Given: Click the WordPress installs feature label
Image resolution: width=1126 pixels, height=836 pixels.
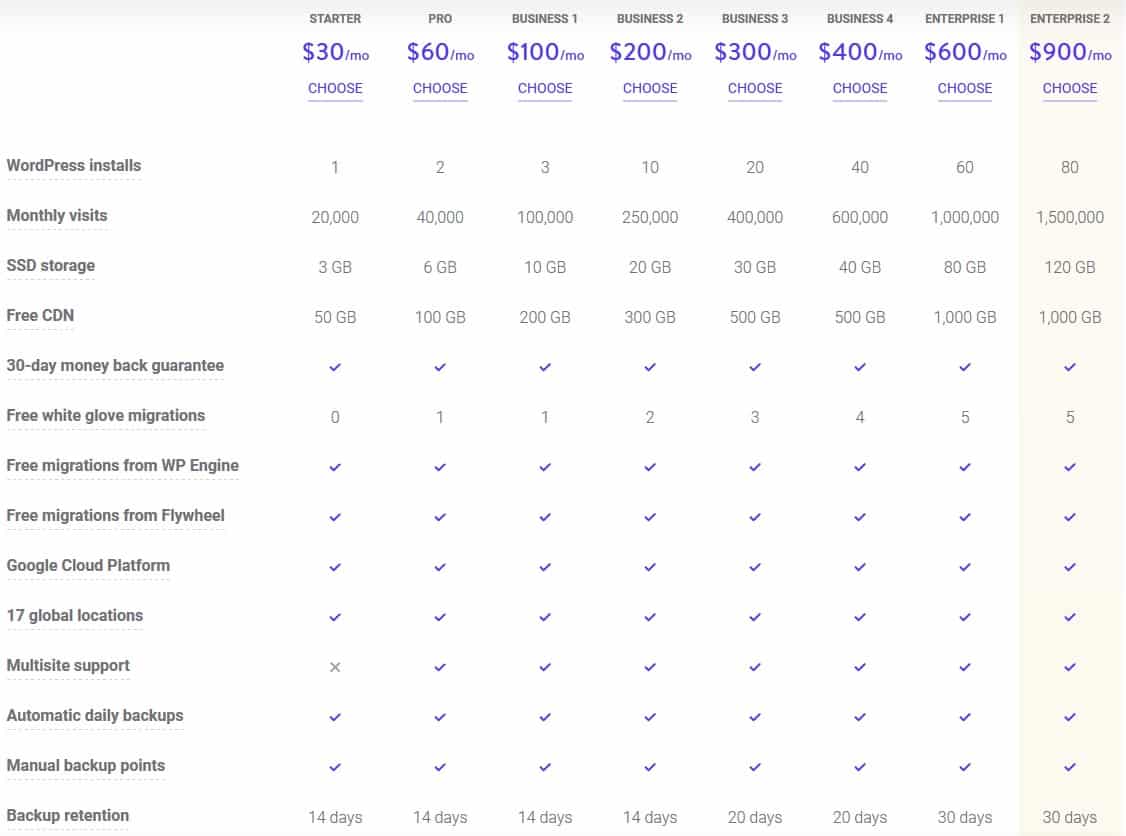Looking at the screenshot, I should 74,166.
